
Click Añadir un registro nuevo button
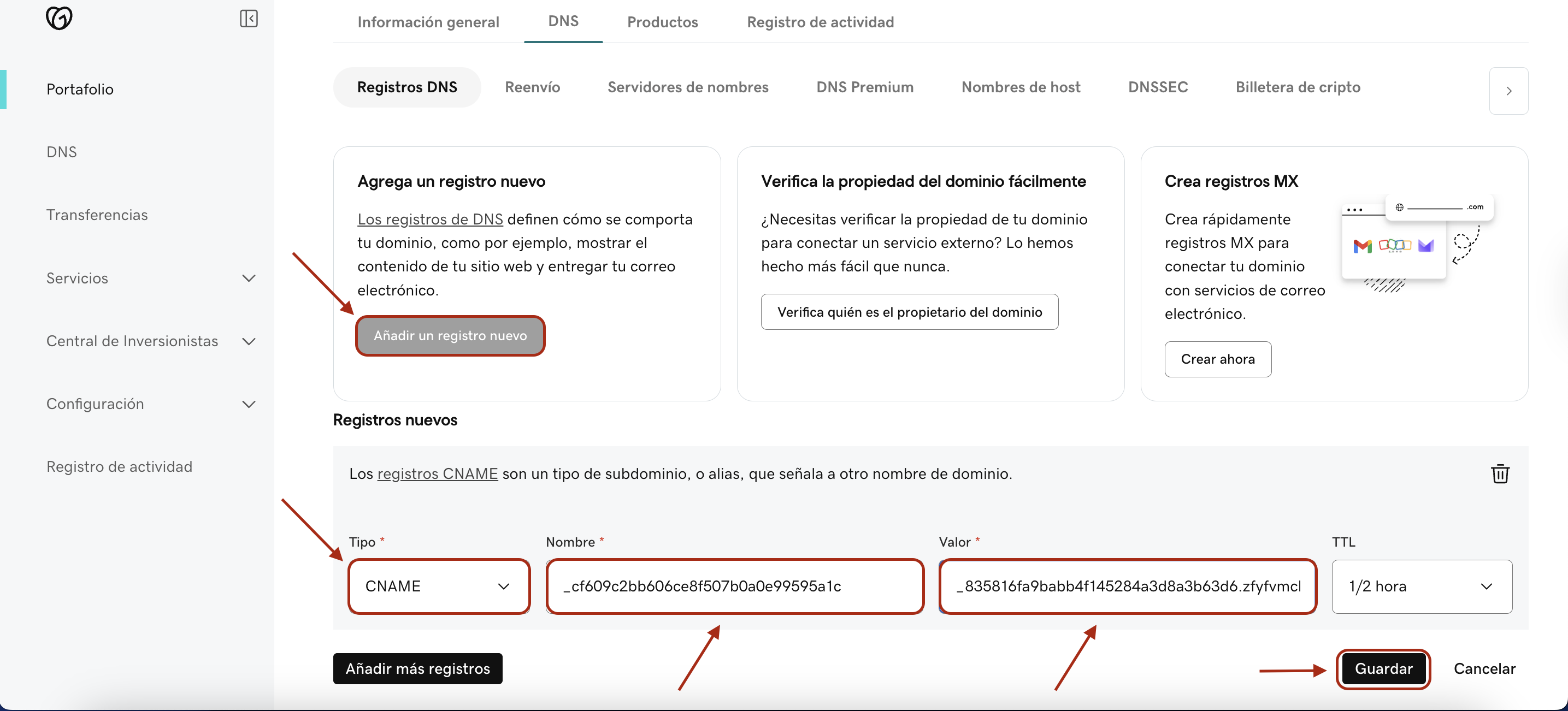coord(450,336)
